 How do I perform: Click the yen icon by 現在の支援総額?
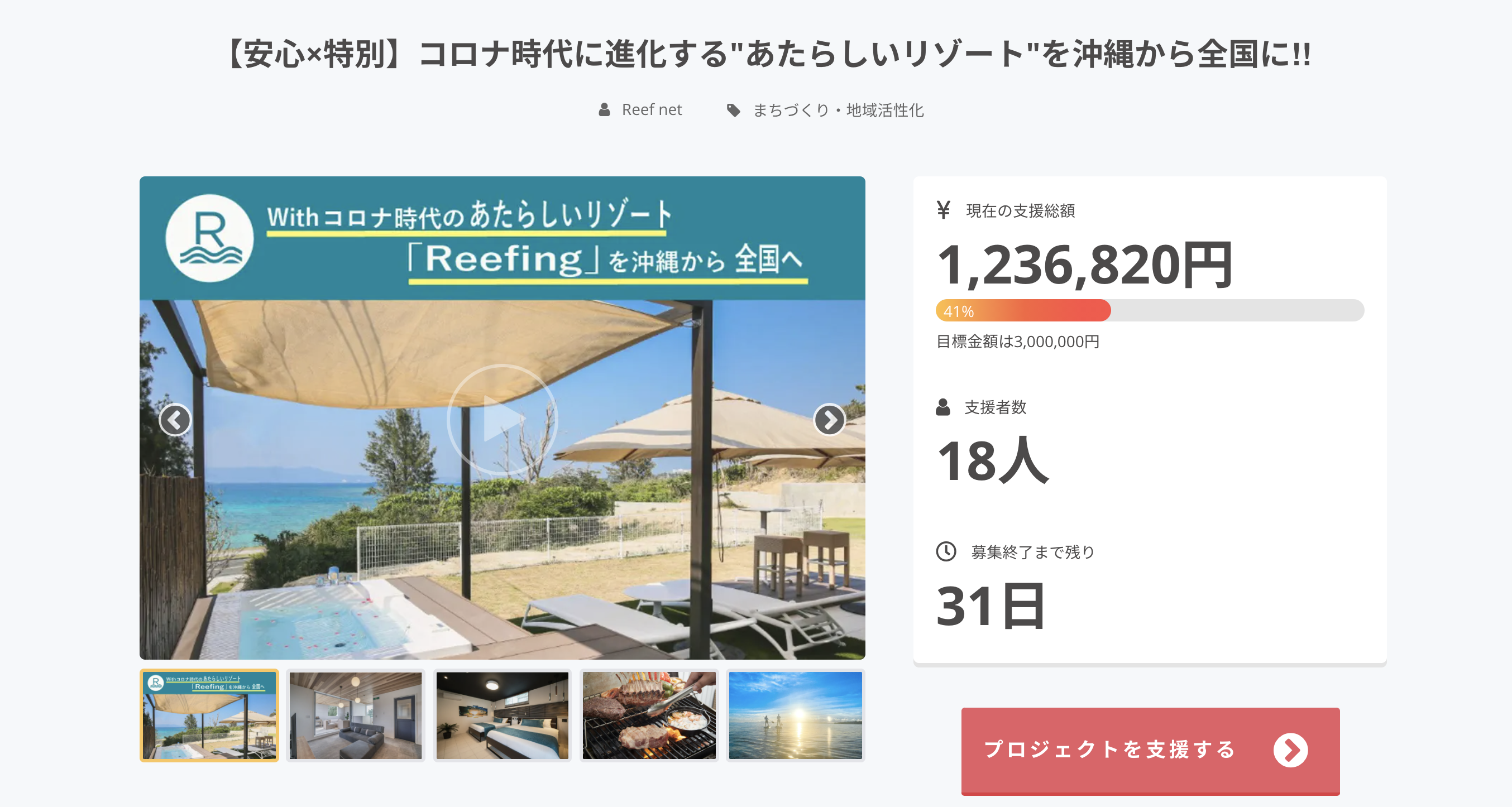[x=943, y=210]
